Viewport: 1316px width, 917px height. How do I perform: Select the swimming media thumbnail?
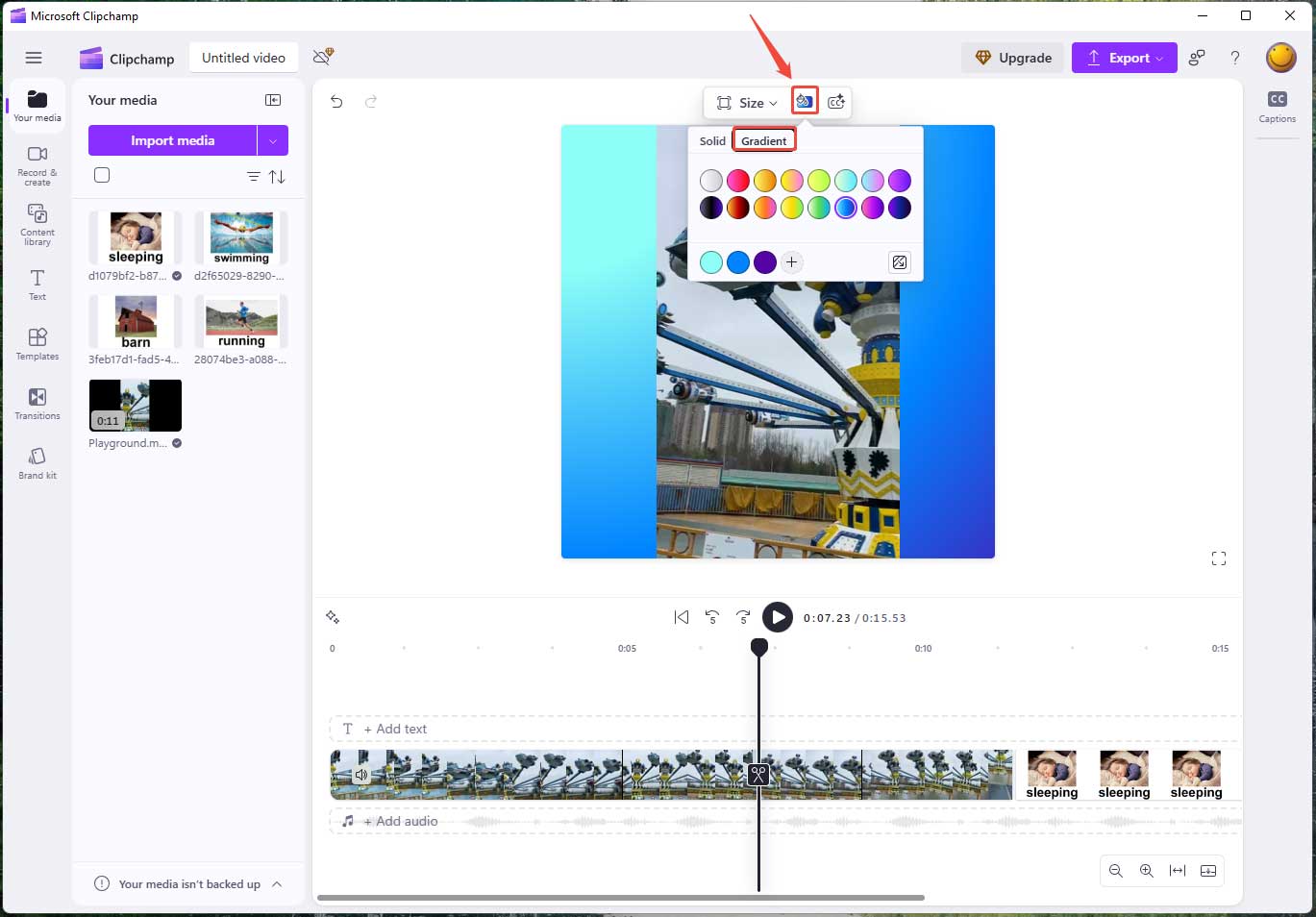coord(239,236)
